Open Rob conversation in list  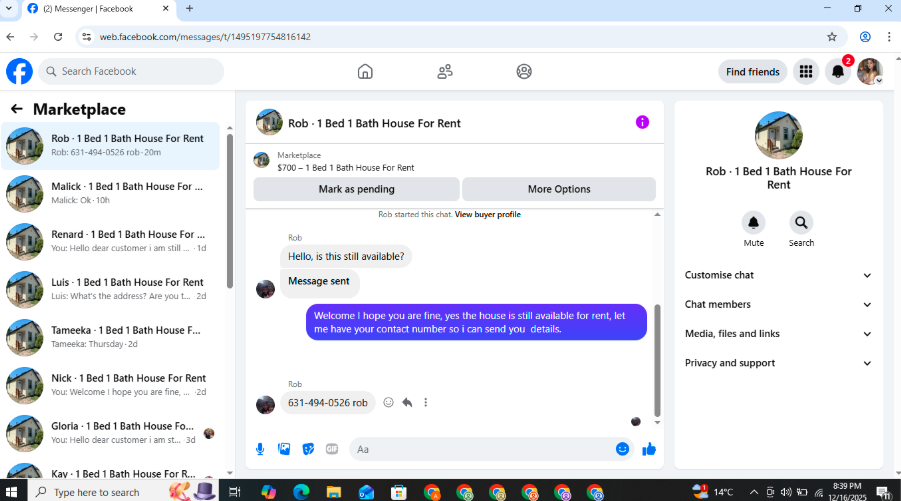110,145
